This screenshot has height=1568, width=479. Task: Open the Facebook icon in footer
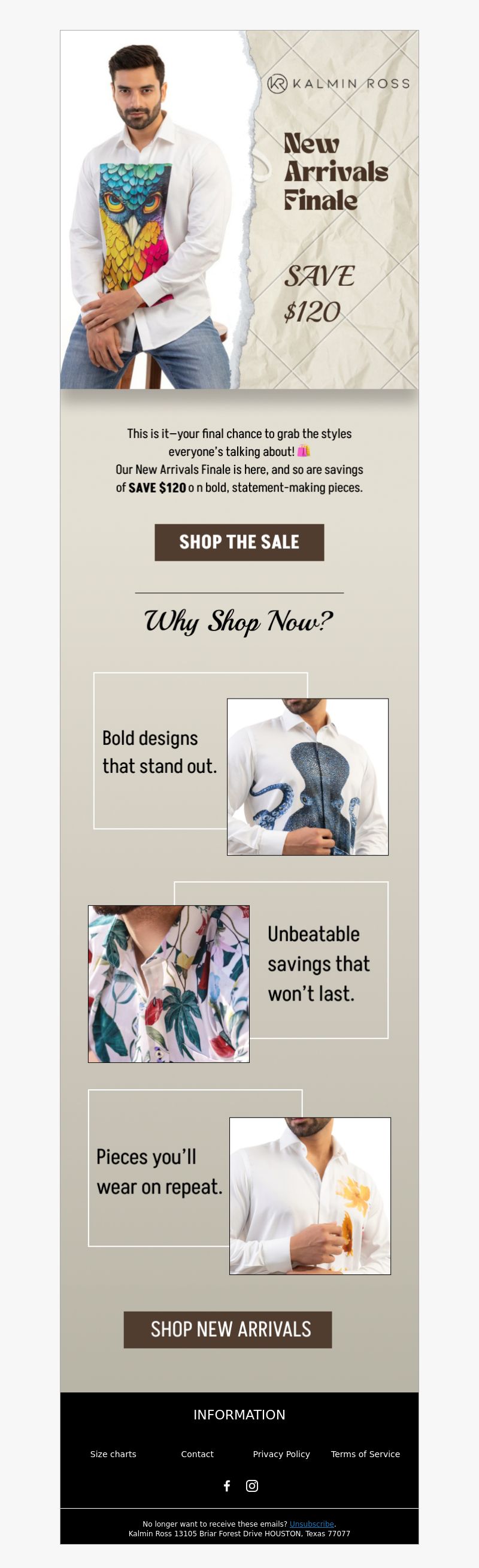227,1486
